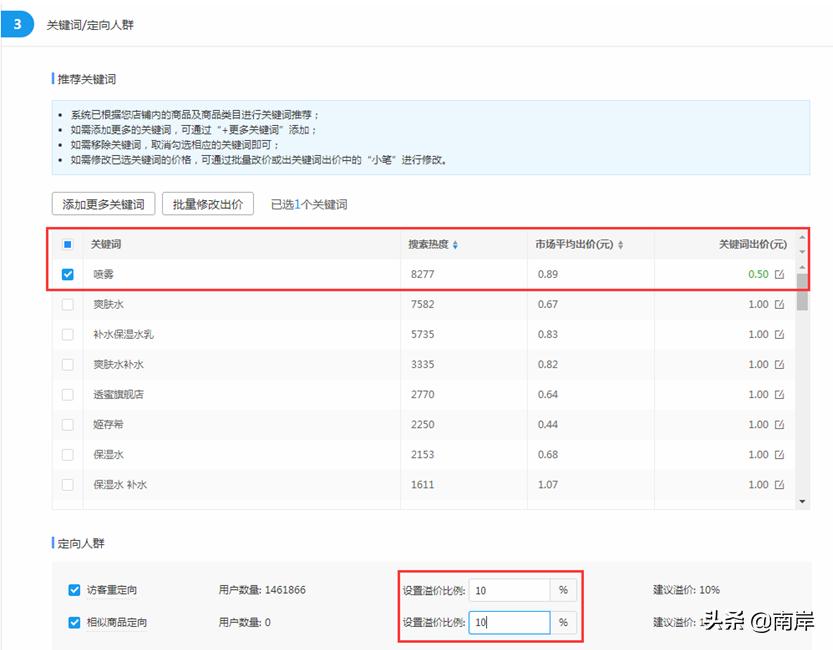The width and height of the screenshot is (833, 650).
Task: Edit bid price pencil for 爽肤水补水 row
Action: 779,364
